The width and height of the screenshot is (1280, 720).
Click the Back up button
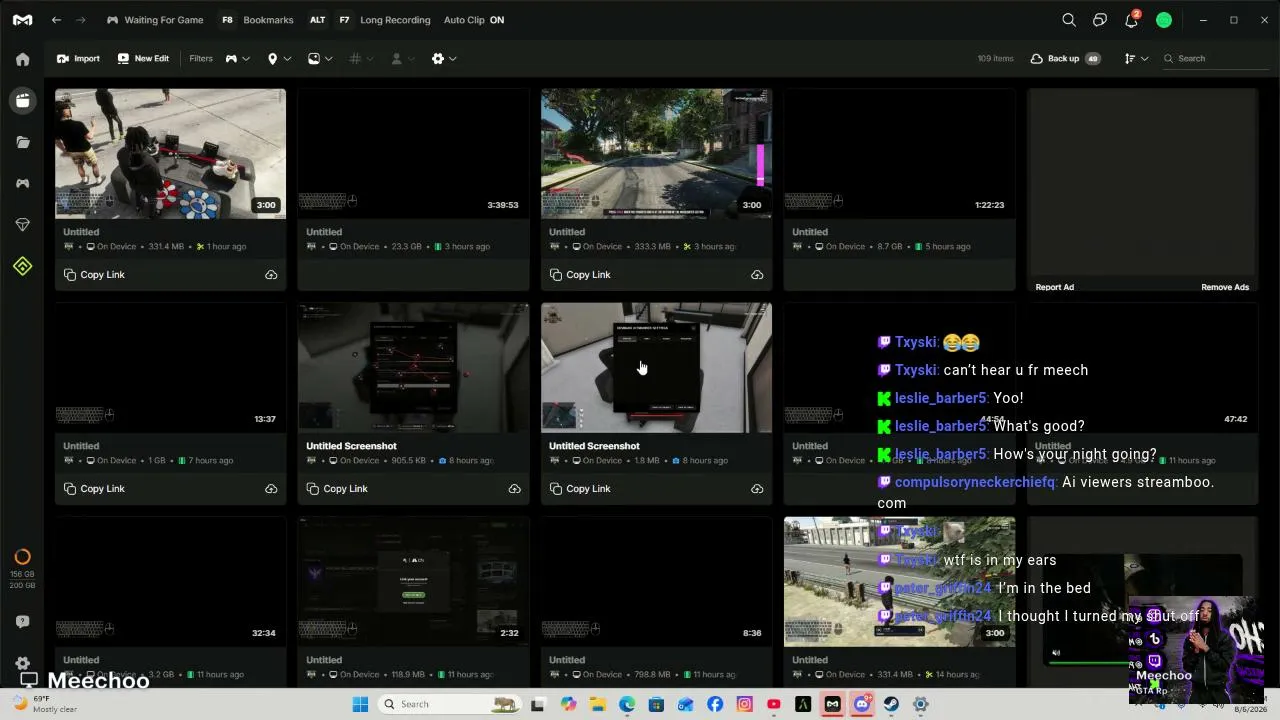click(x=1064, y=59)
